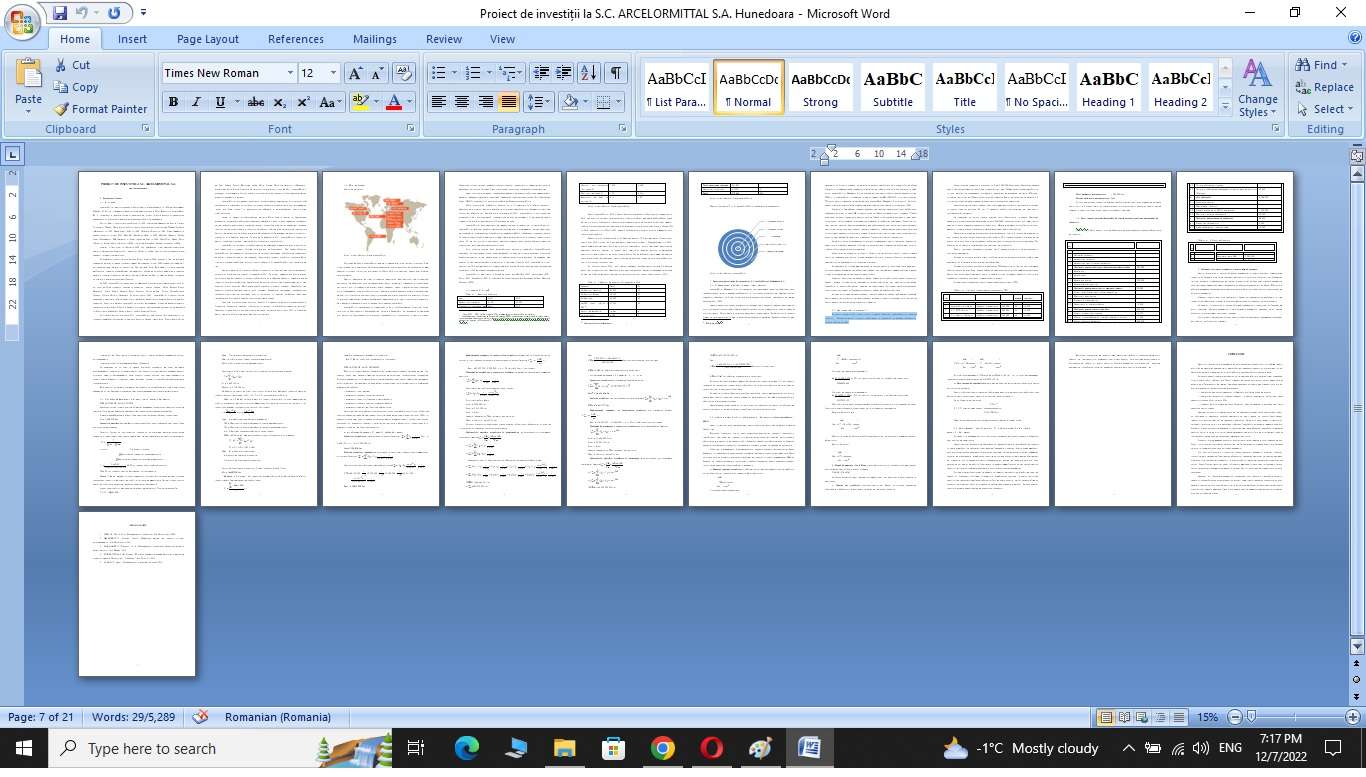
Task: Open the Page Layout tab
Action: coord(207,39)
